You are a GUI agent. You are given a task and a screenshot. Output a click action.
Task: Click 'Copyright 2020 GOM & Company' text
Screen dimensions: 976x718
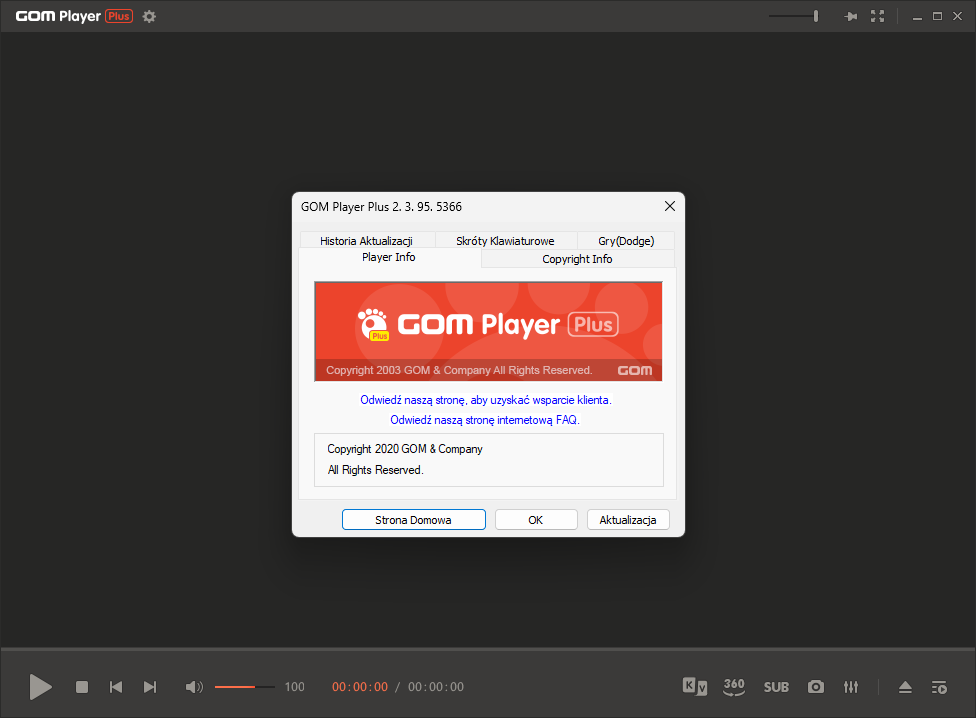[405, 449]
